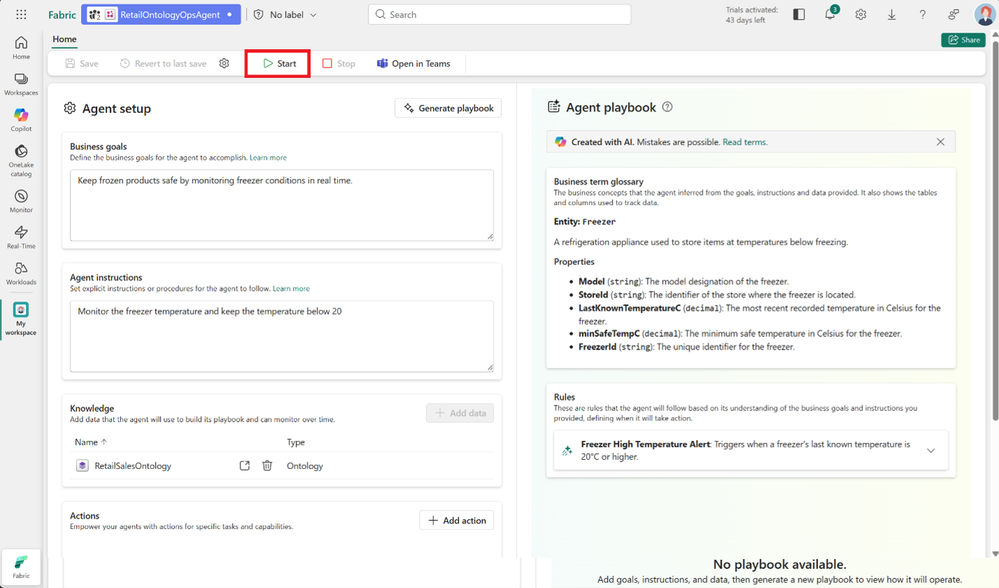The height and width of the screenshot is (588, 999).
Task: Open My workspace in sidebar
Action: point(21,319)
